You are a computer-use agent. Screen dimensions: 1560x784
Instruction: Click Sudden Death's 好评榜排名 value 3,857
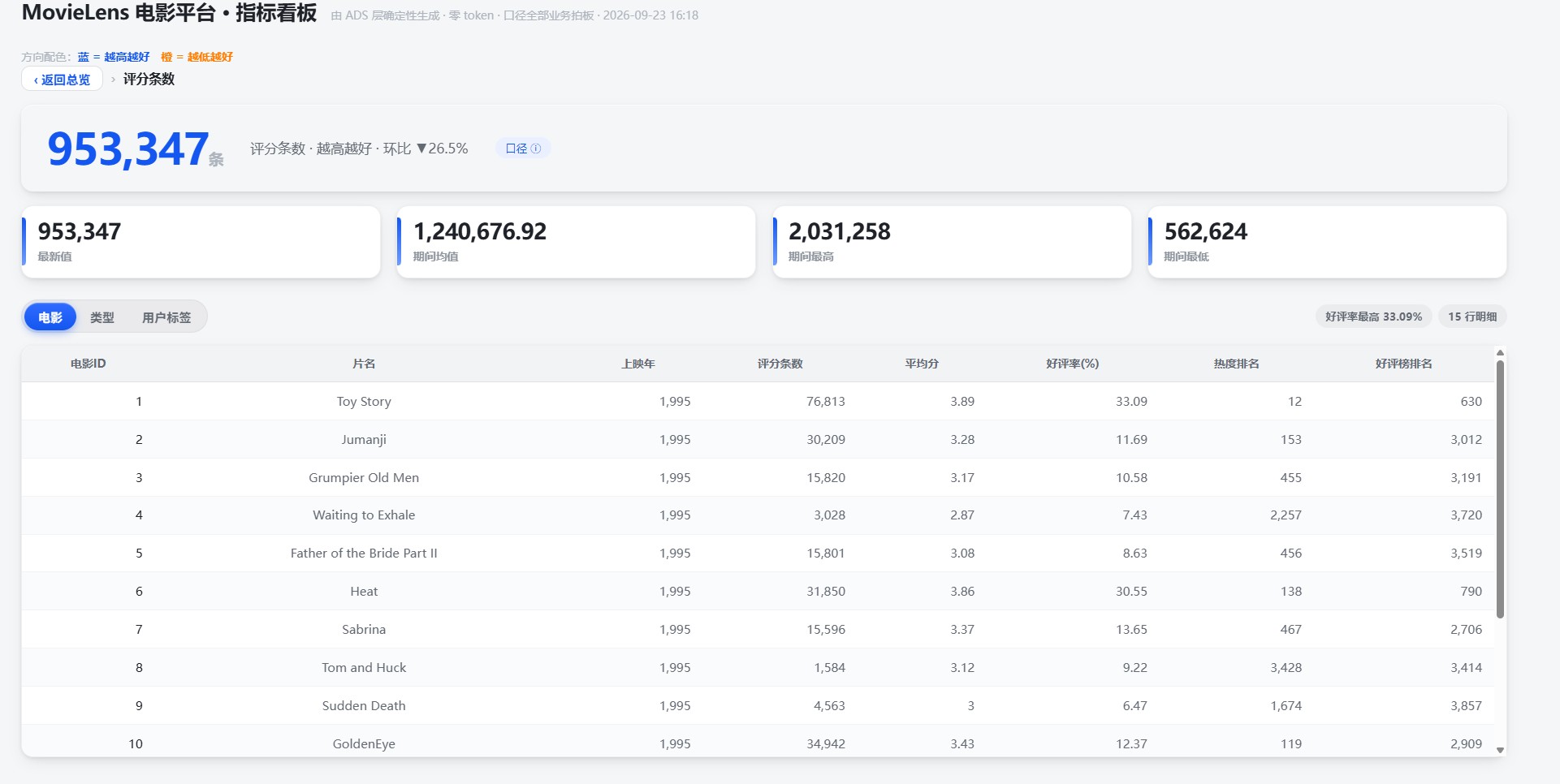coord(1466,706)
